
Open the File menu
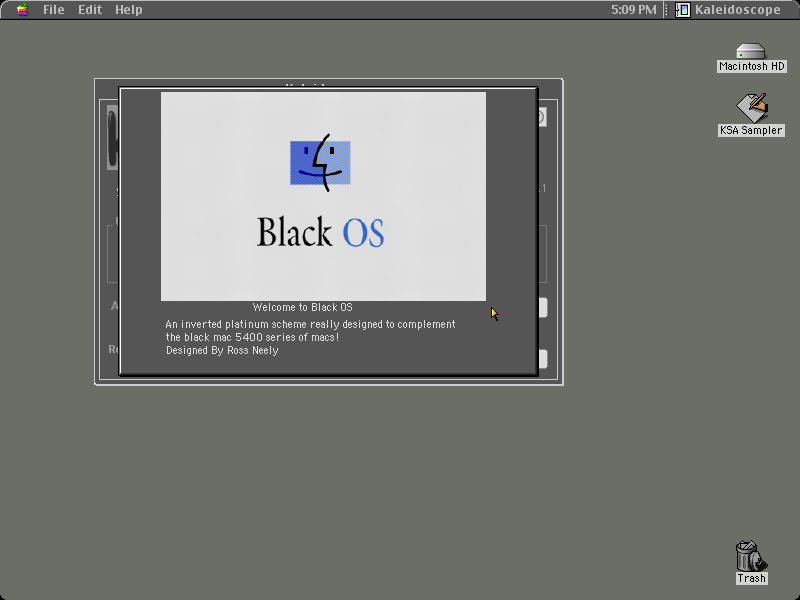(54, 10)
